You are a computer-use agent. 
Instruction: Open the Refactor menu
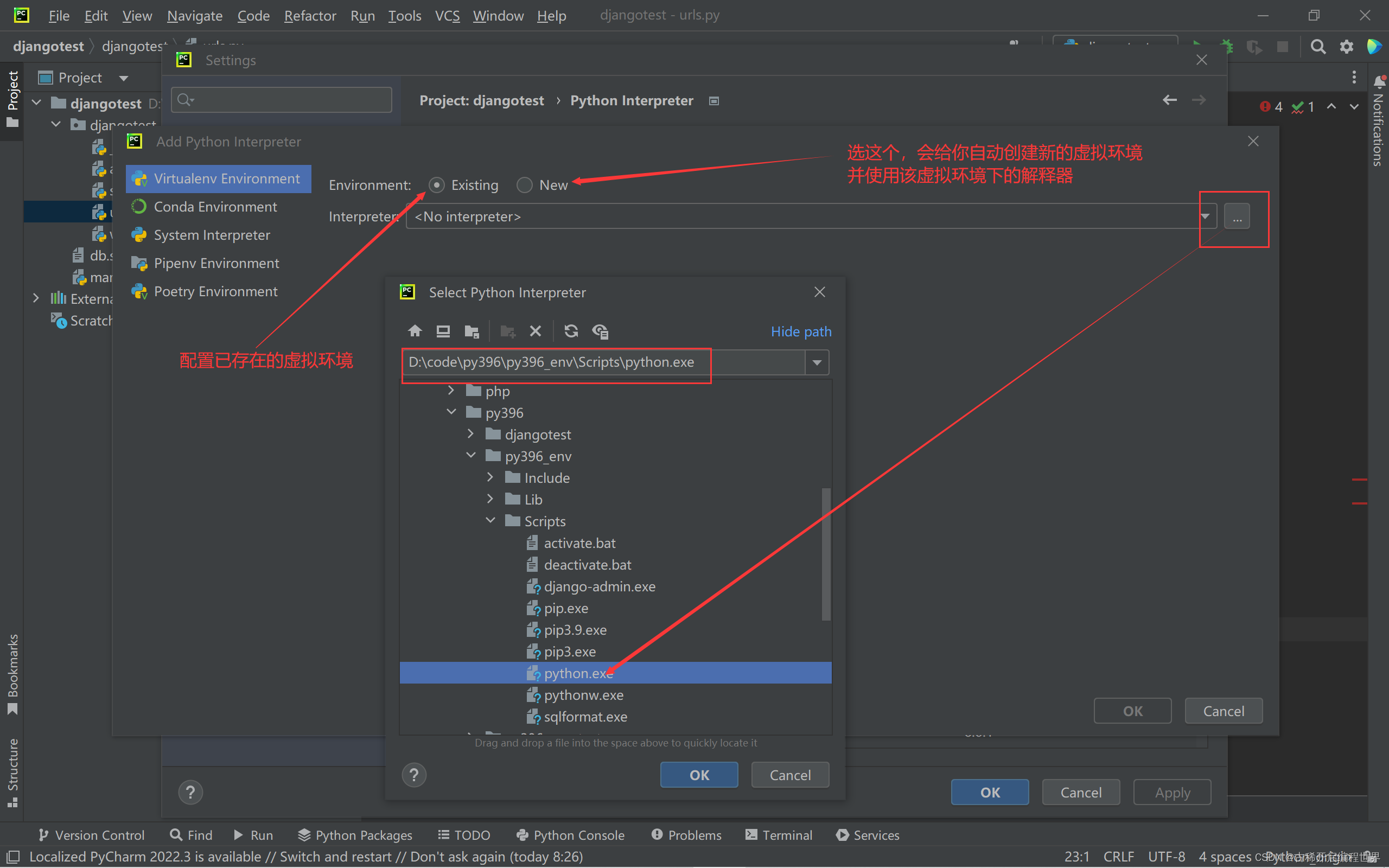[x=310, y=16]
